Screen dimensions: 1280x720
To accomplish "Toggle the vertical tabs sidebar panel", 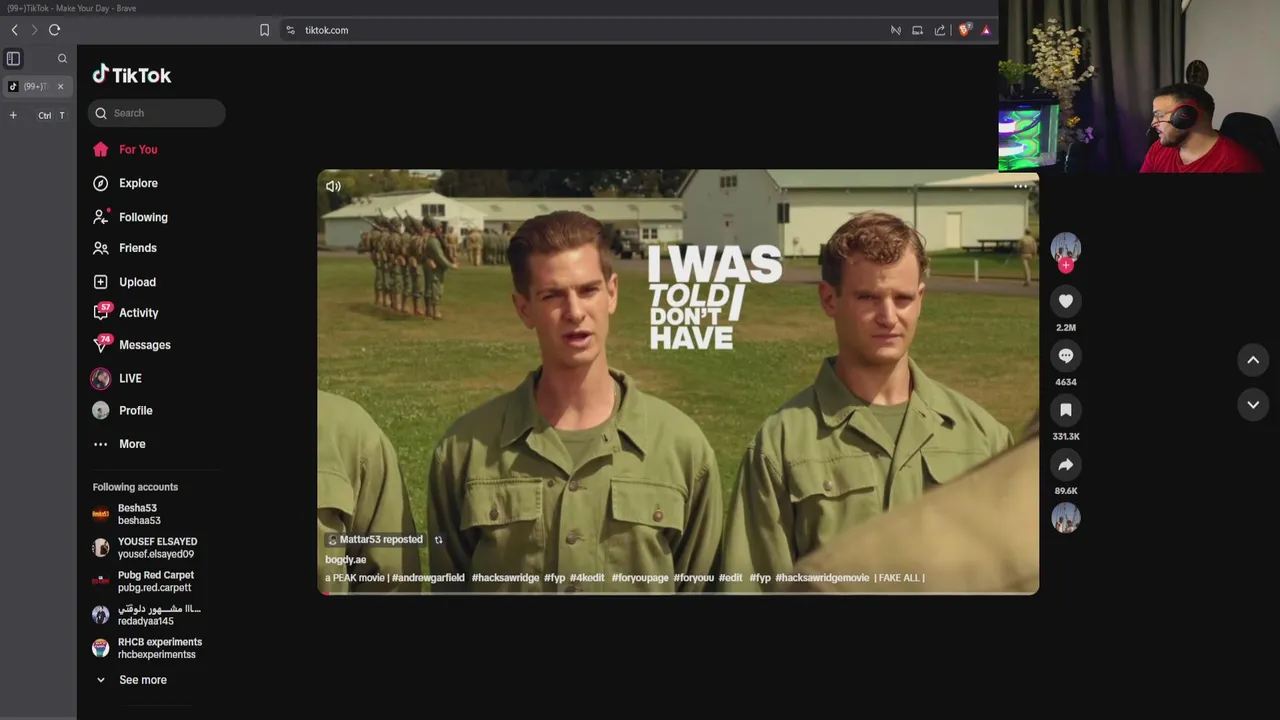I will [x=13, y=59].
